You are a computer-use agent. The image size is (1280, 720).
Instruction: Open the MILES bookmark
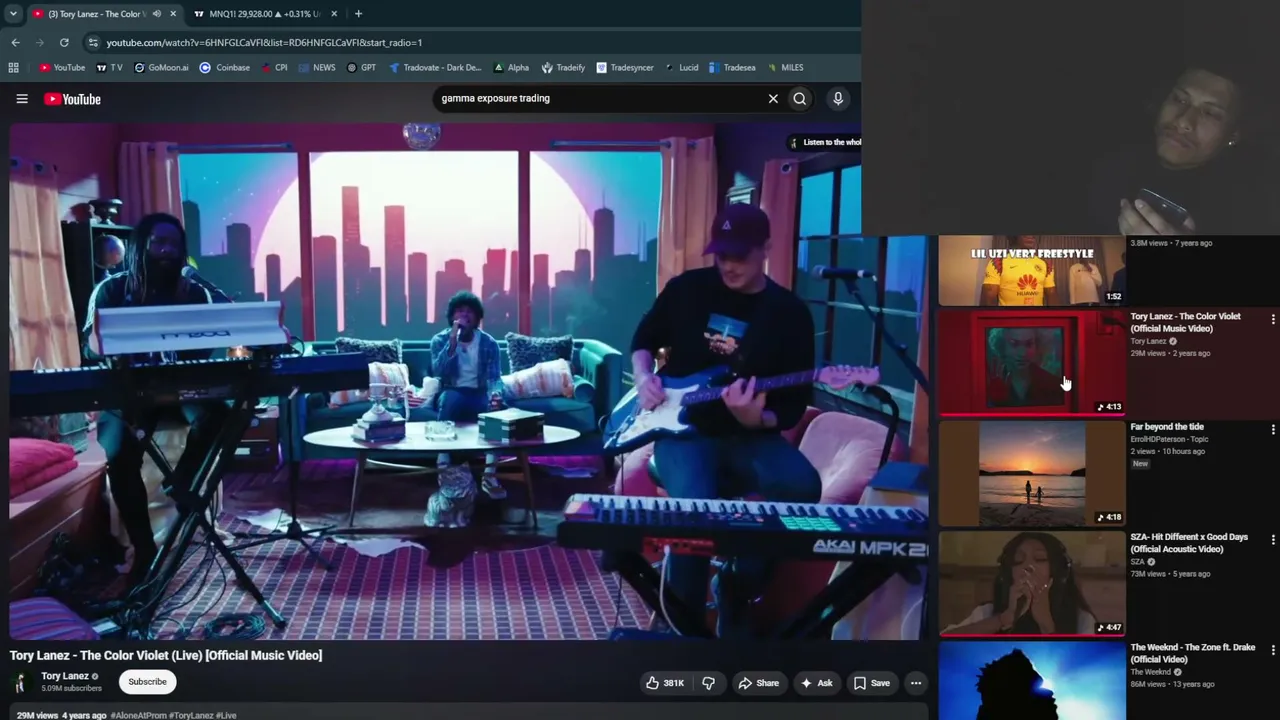coord(786,68)
